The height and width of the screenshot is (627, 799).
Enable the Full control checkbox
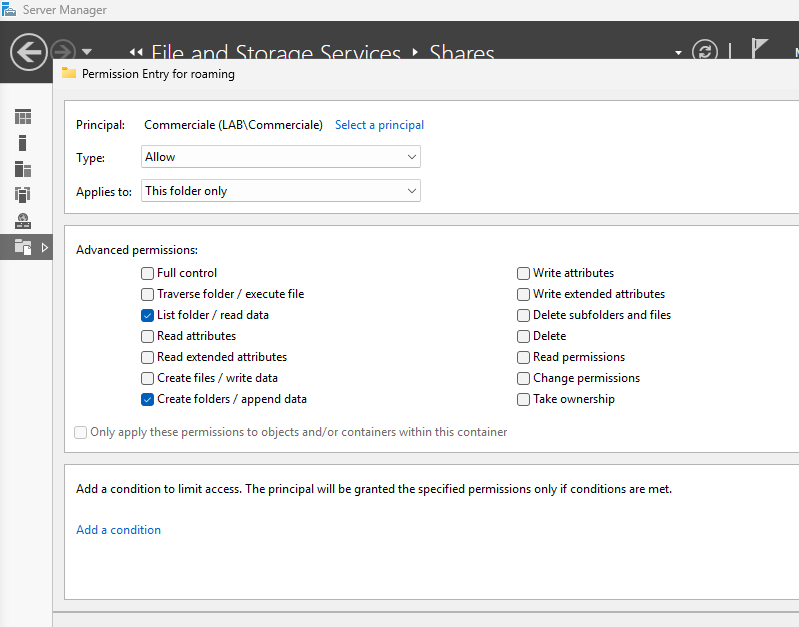pos(148,273)
